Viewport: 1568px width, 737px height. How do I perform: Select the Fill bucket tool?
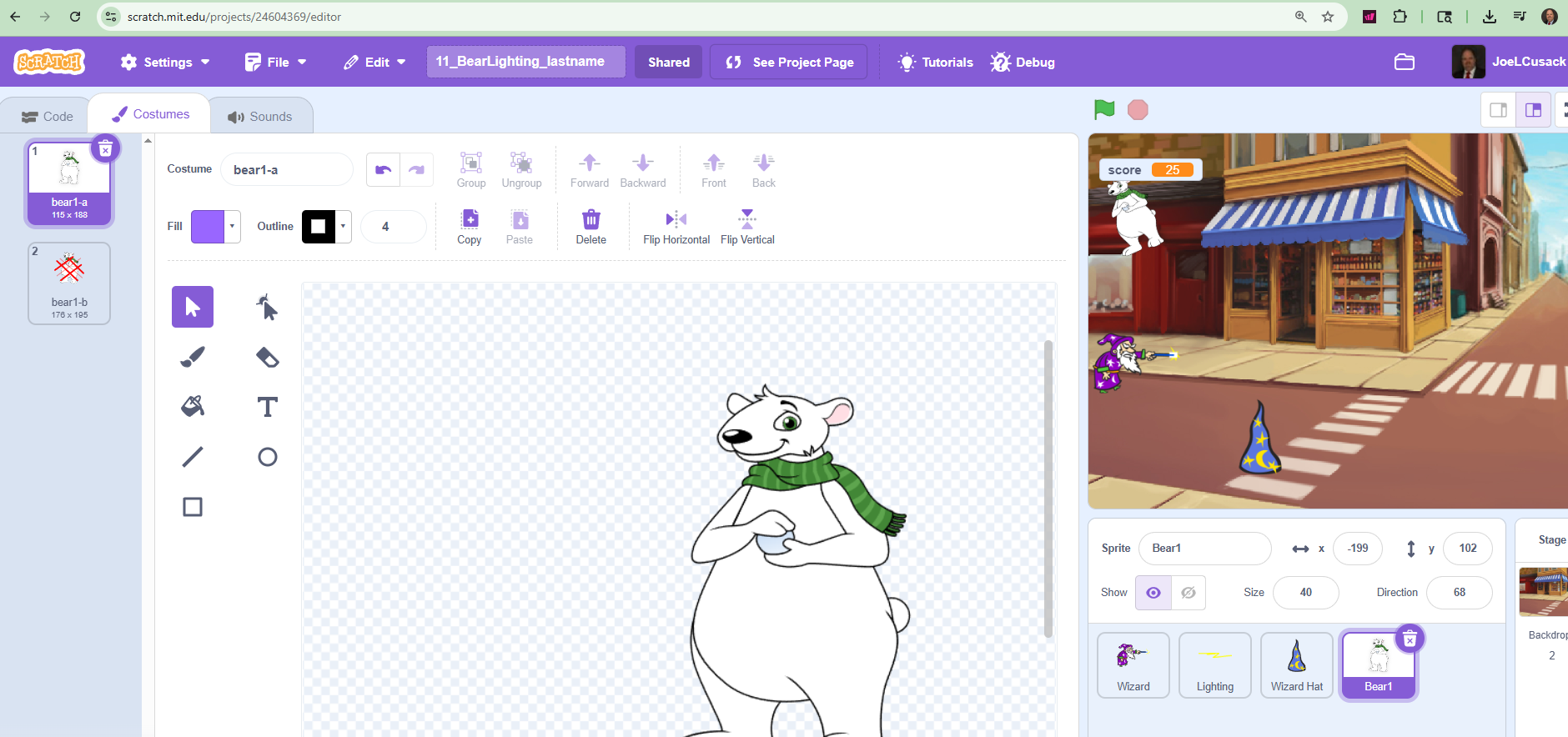193,407
